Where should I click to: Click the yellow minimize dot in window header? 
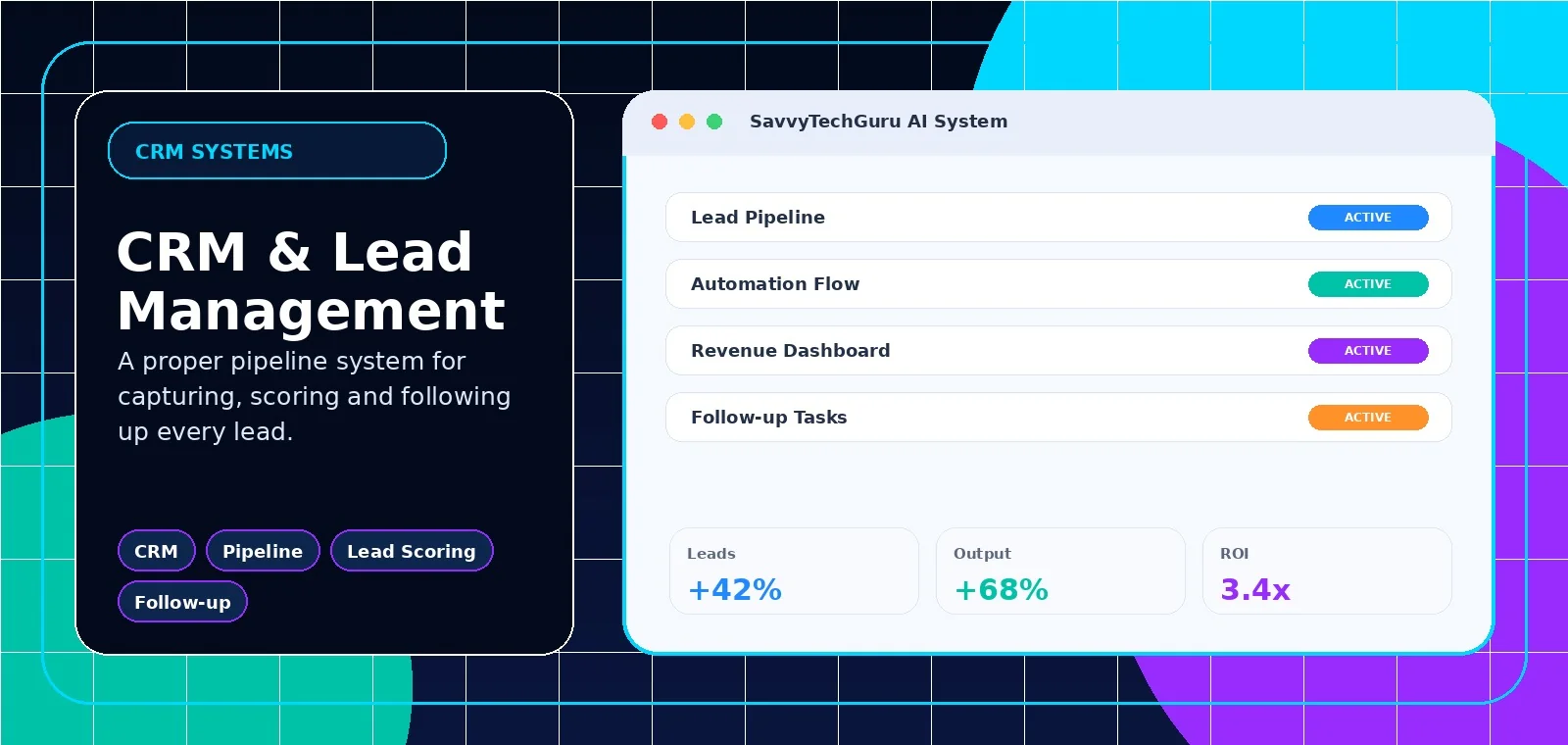[687, 122]
